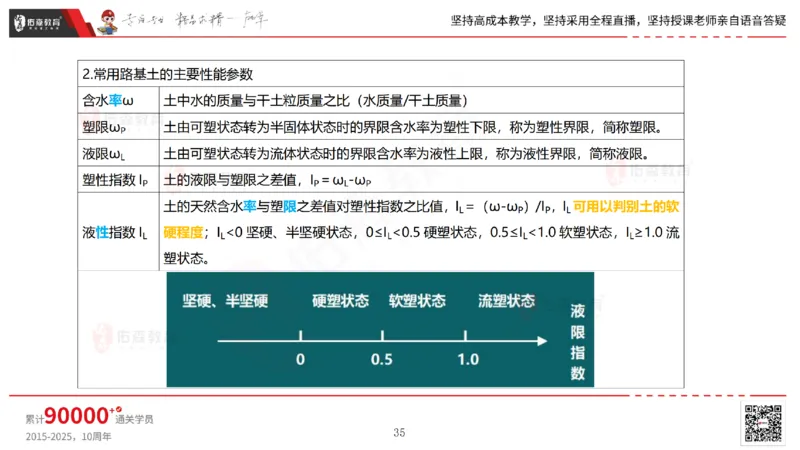Click the '0' tick value on the axis
The image size is (800, 450).
[x=301, y=360]
